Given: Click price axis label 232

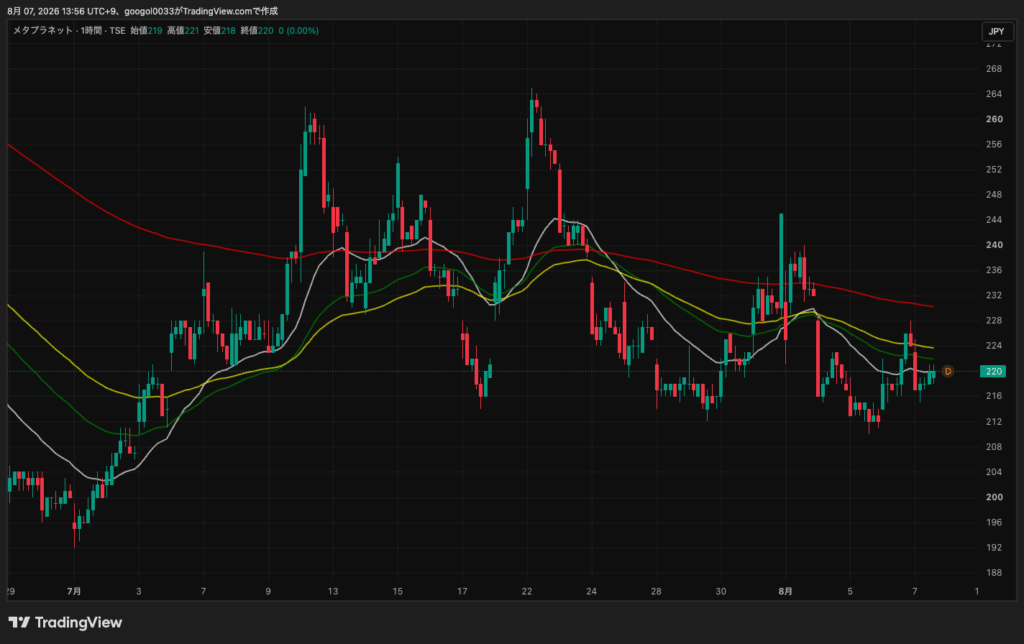Looking at the screenshot, I should [x=994, y=295].
